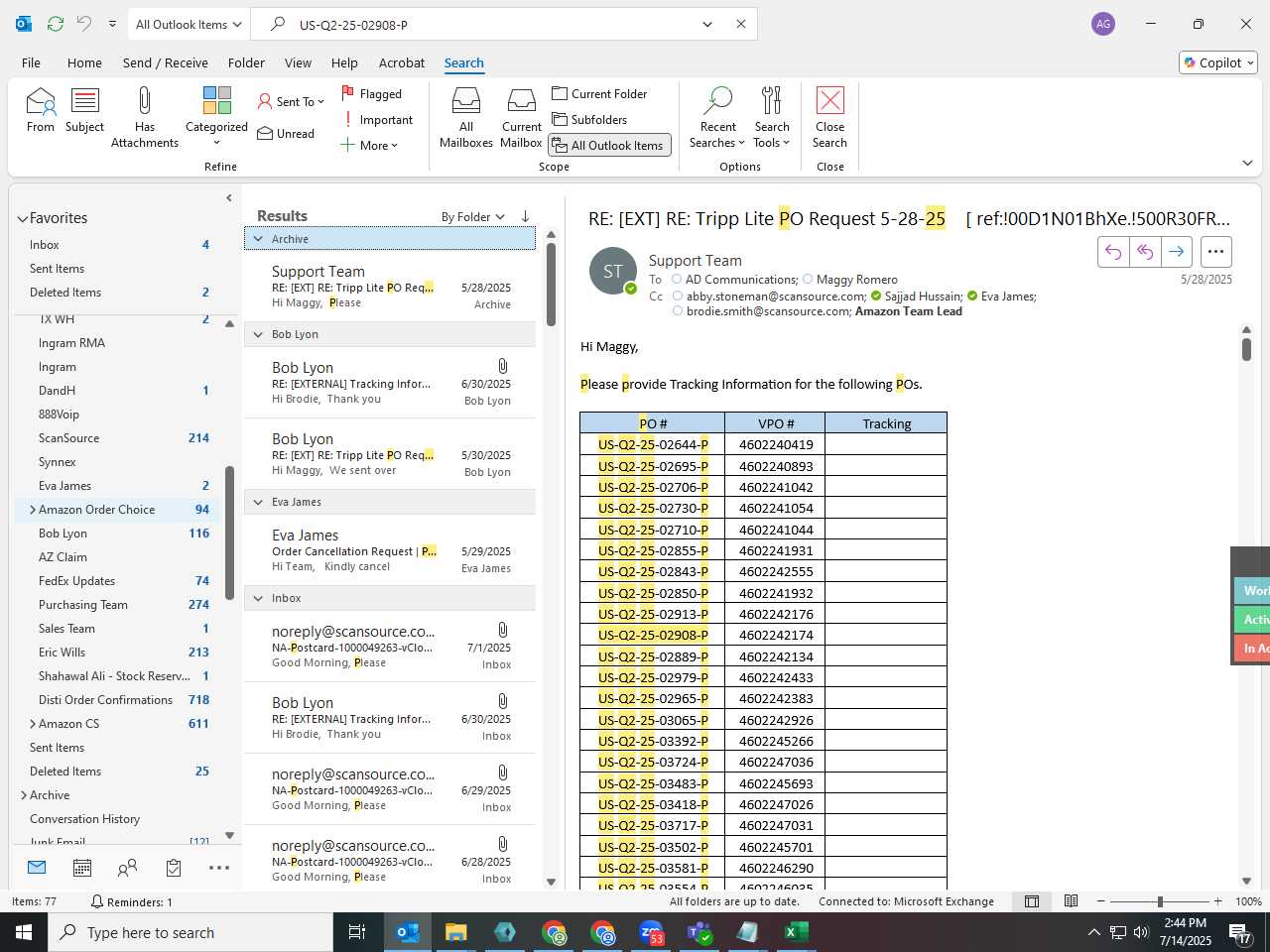Filter search by Subject

[84, 110]
